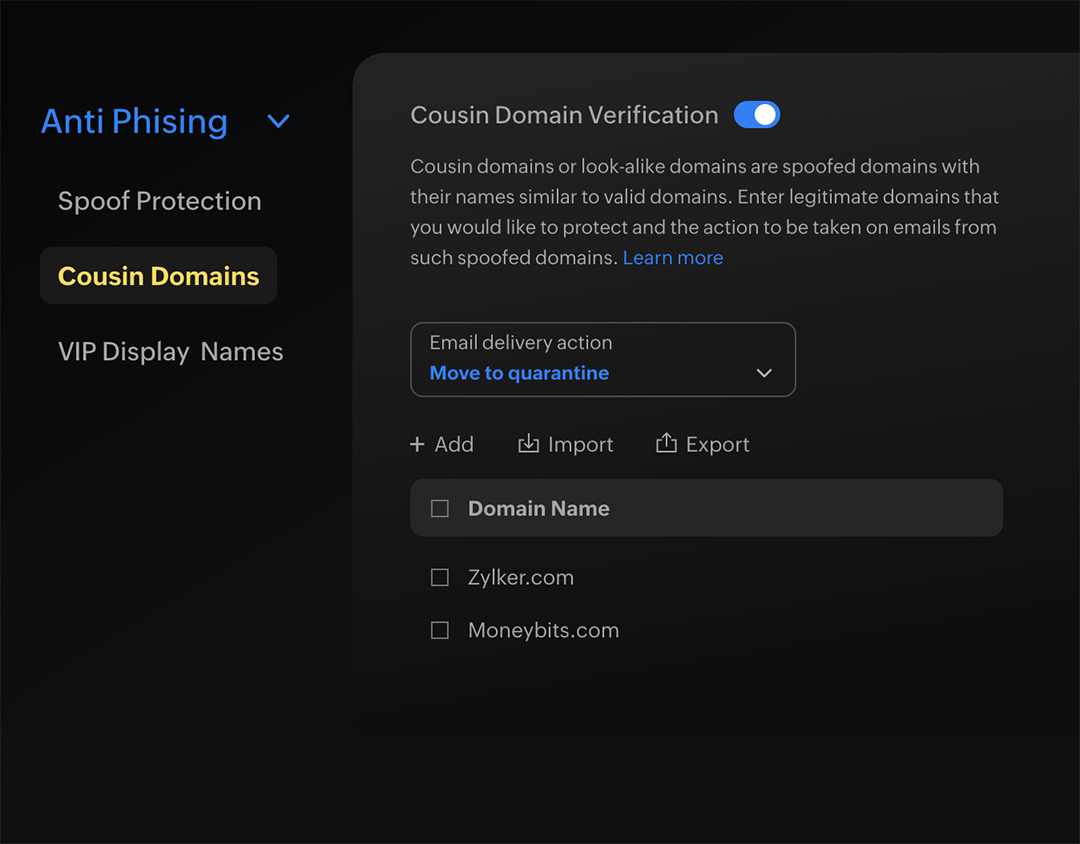
Task: Click the Anti Phising heading text
Action: click(134, 122)
